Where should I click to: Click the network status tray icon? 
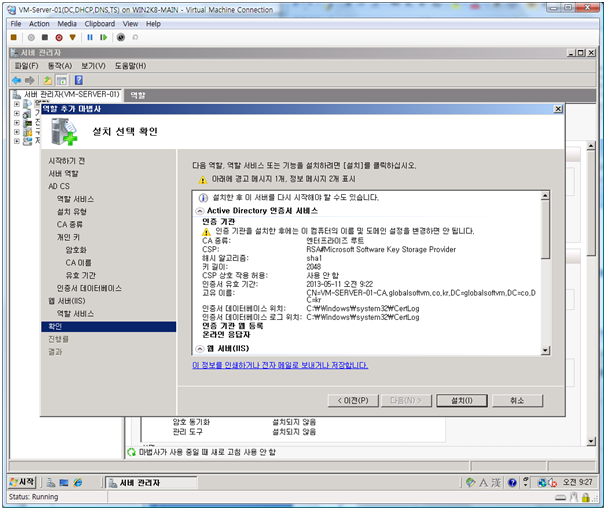tap(542, 483)
